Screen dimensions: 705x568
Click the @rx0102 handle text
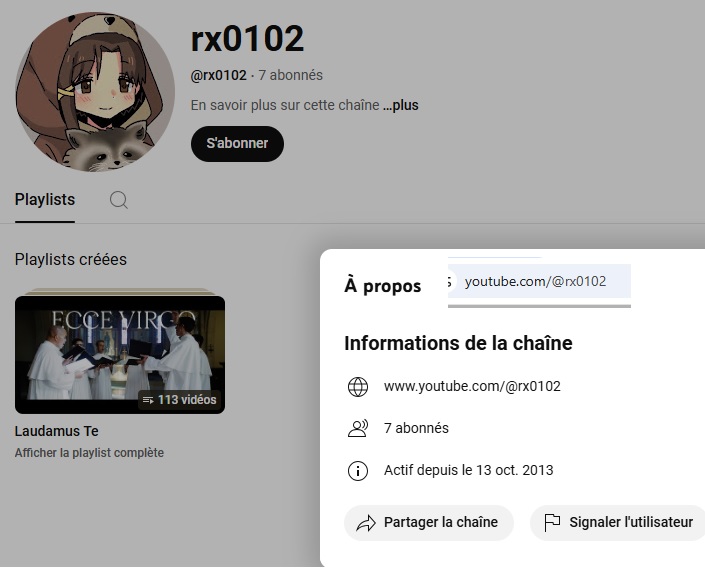pos(219,75)
